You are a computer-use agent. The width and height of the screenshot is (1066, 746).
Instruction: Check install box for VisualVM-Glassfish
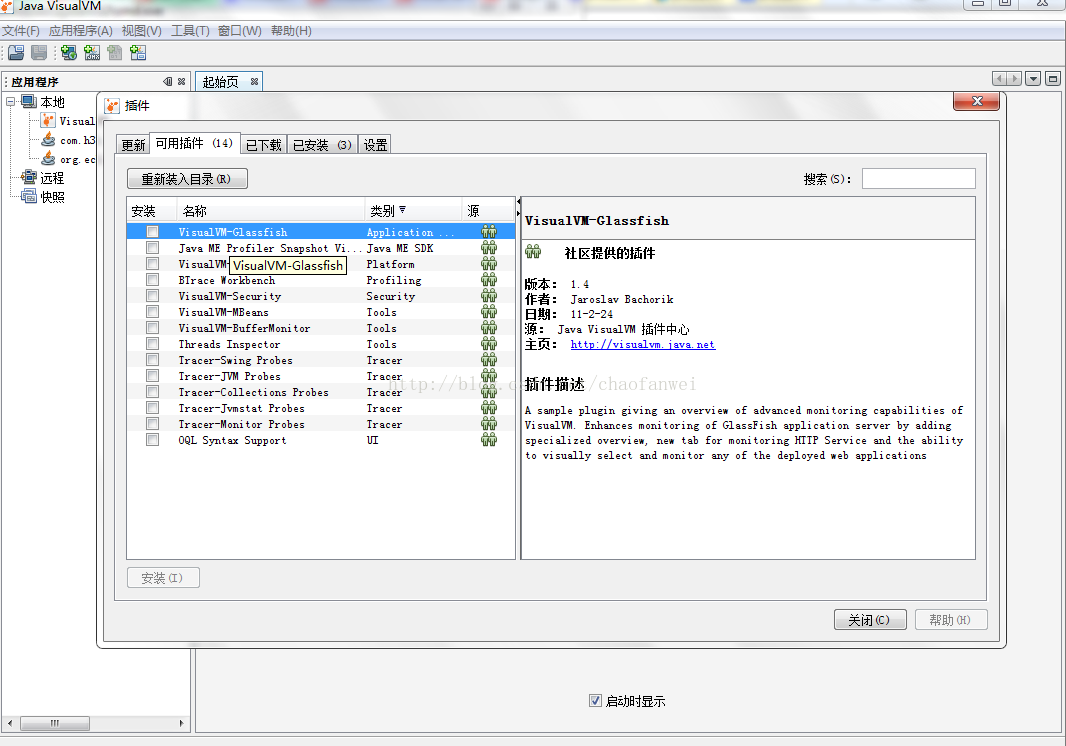click(152, 232)
